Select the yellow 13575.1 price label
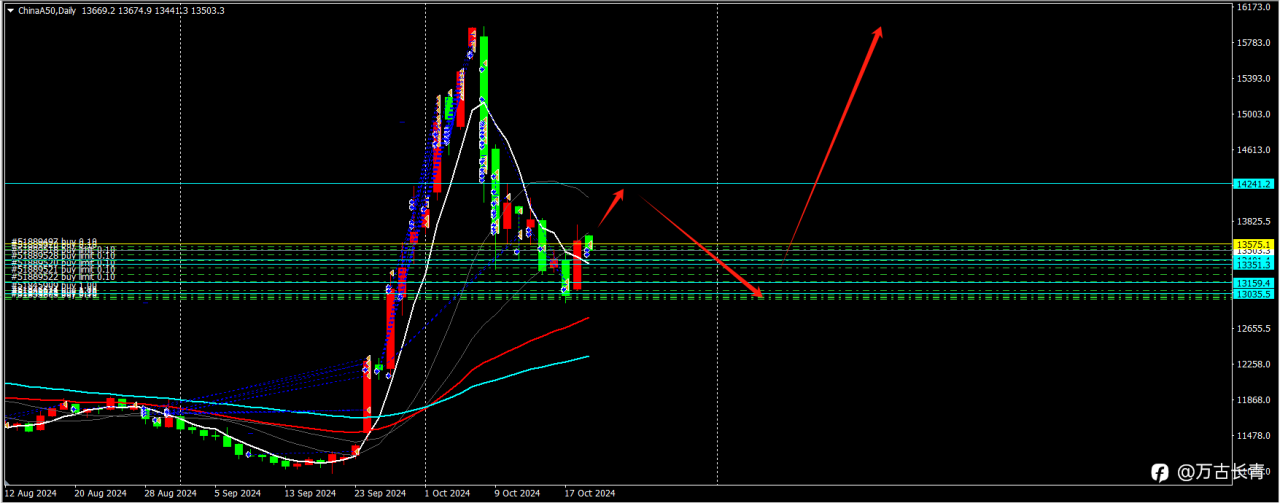 1253,245
